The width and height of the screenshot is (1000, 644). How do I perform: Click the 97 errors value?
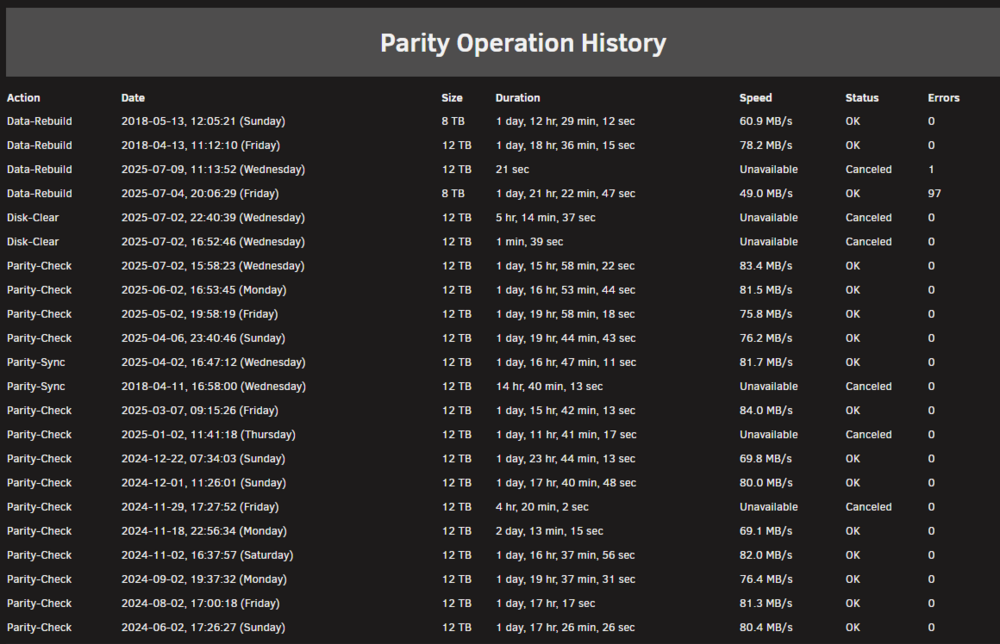pyautogui.click(x=934, y=194)
